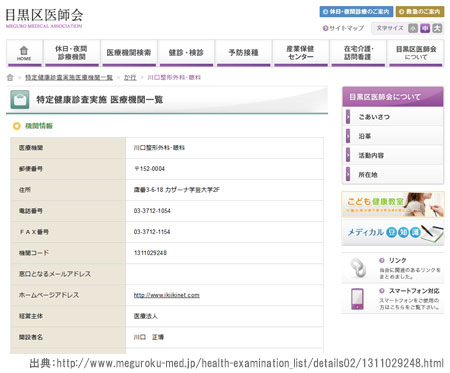The height and width of the screenshot is (373, 450).
Task: Click the green clipboard icon beside page title
Action: (x=20, y=99)
